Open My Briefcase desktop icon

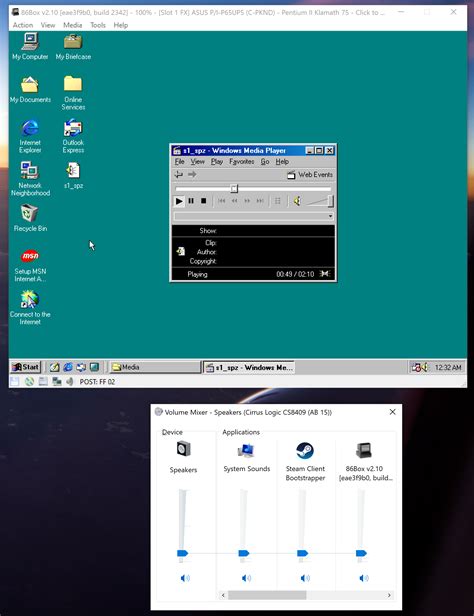point(73,46)
